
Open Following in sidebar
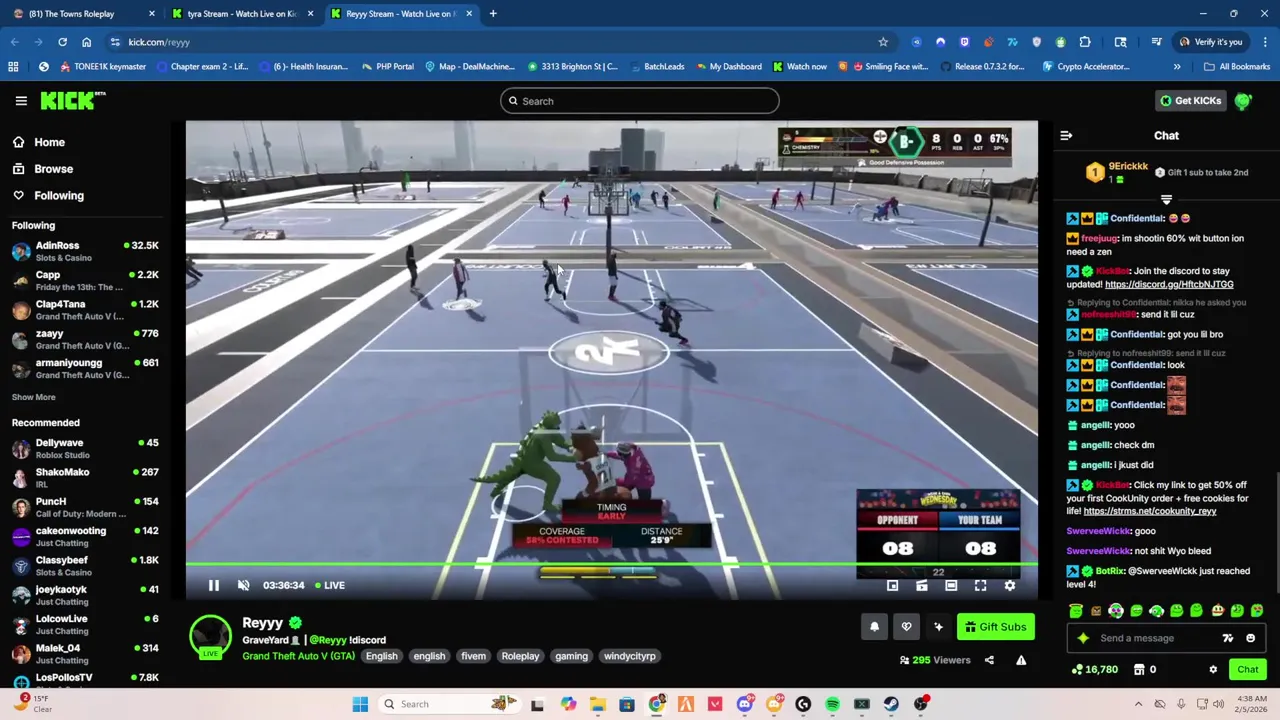pos(49,196)
